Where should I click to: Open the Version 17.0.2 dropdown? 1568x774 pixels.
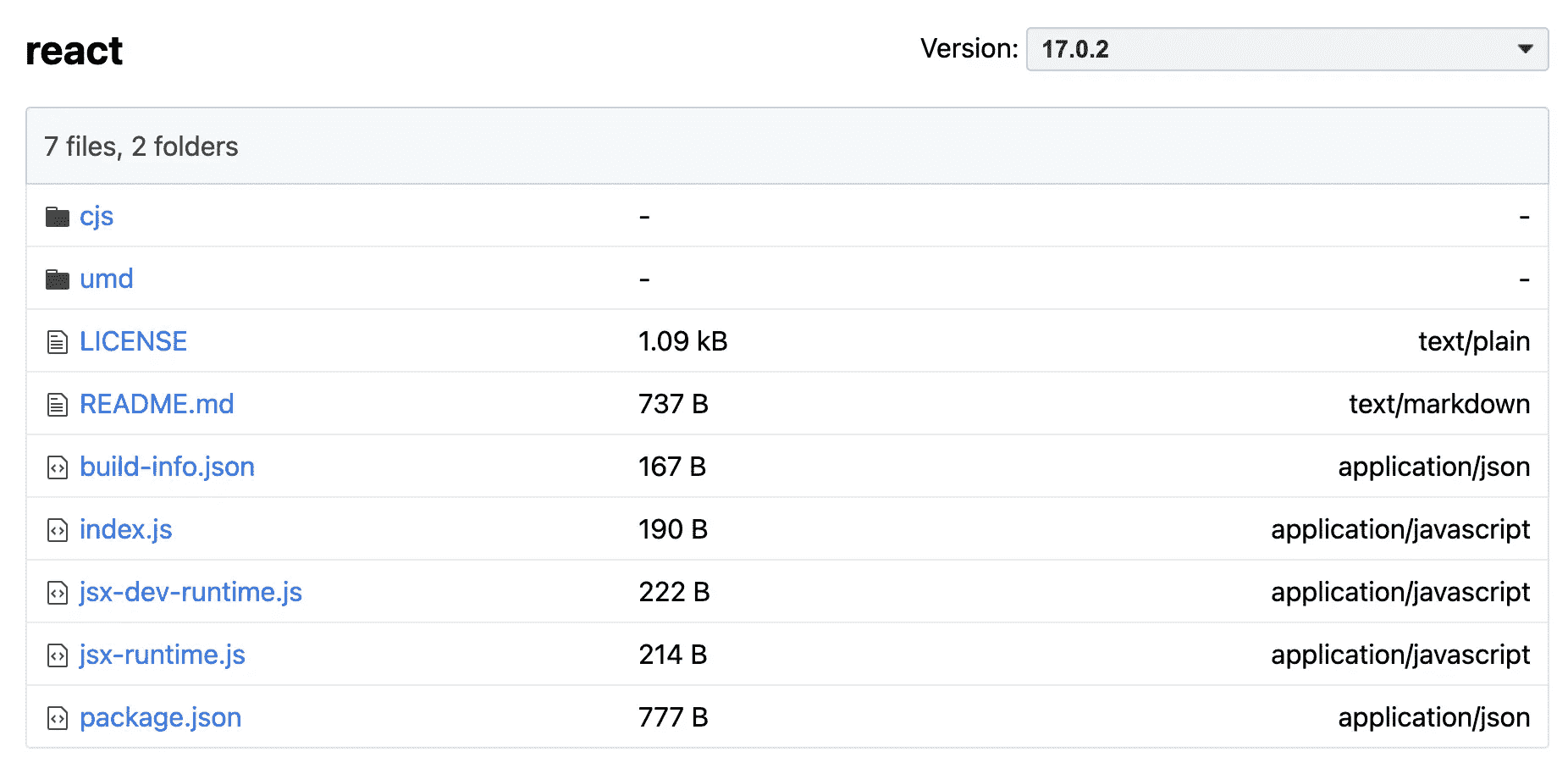point(1286,49)
